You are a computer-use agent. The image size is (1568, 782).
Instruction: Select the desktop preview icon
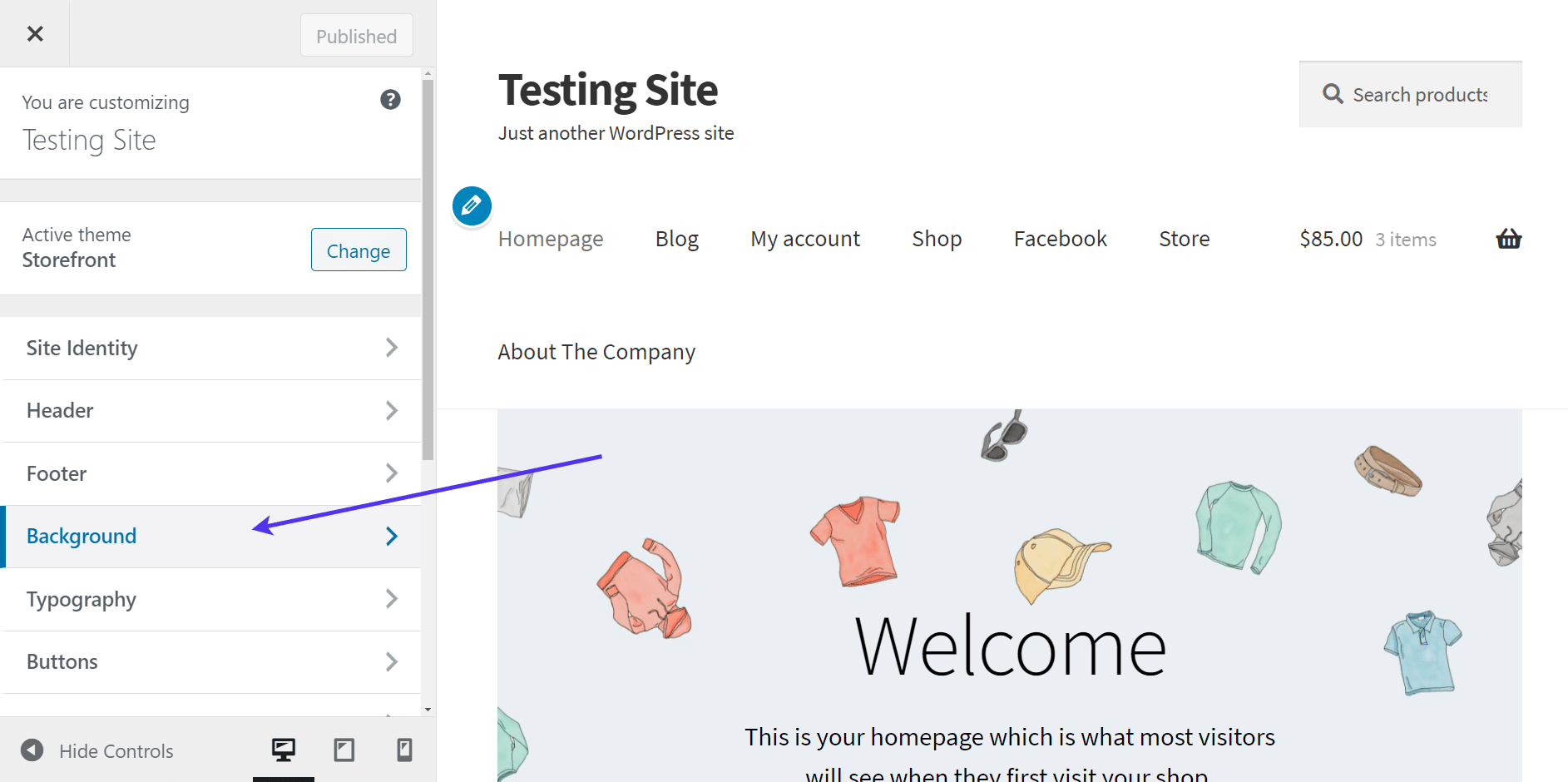[x=283, y=750]
